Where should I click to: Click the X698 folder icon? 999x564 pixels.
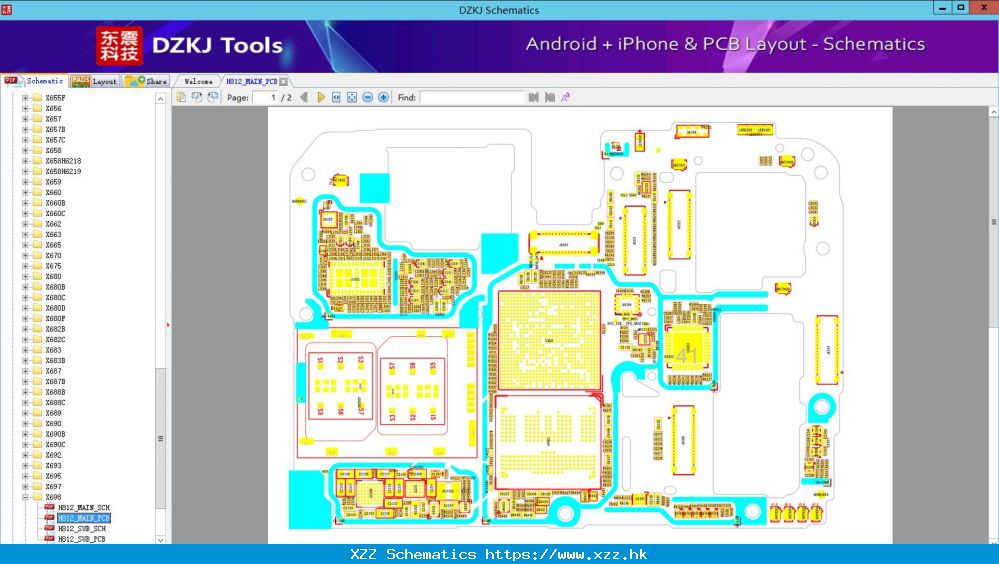click(x=37, y=497)
